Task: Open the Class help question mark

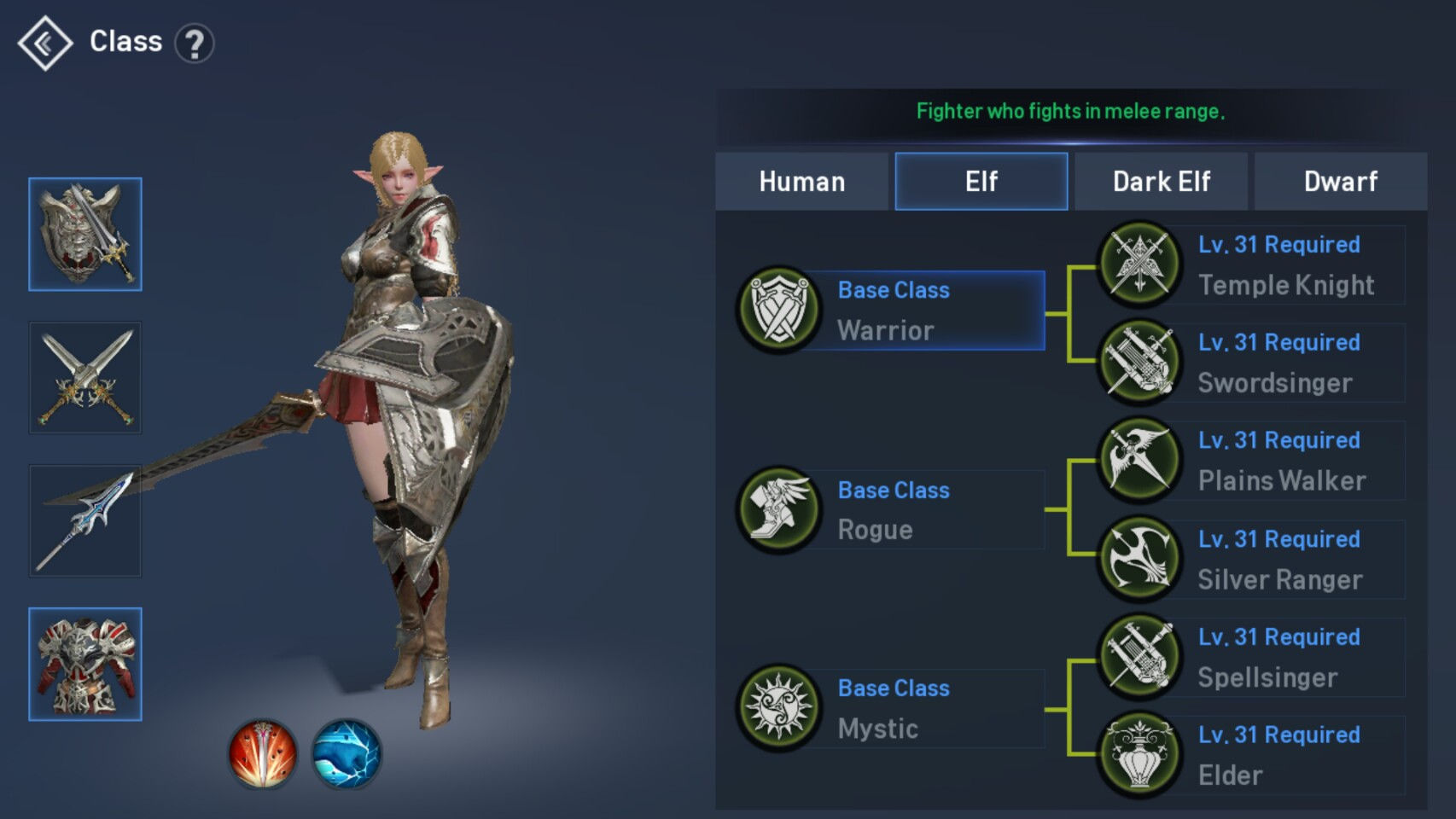Action: [x=195, y=44]
